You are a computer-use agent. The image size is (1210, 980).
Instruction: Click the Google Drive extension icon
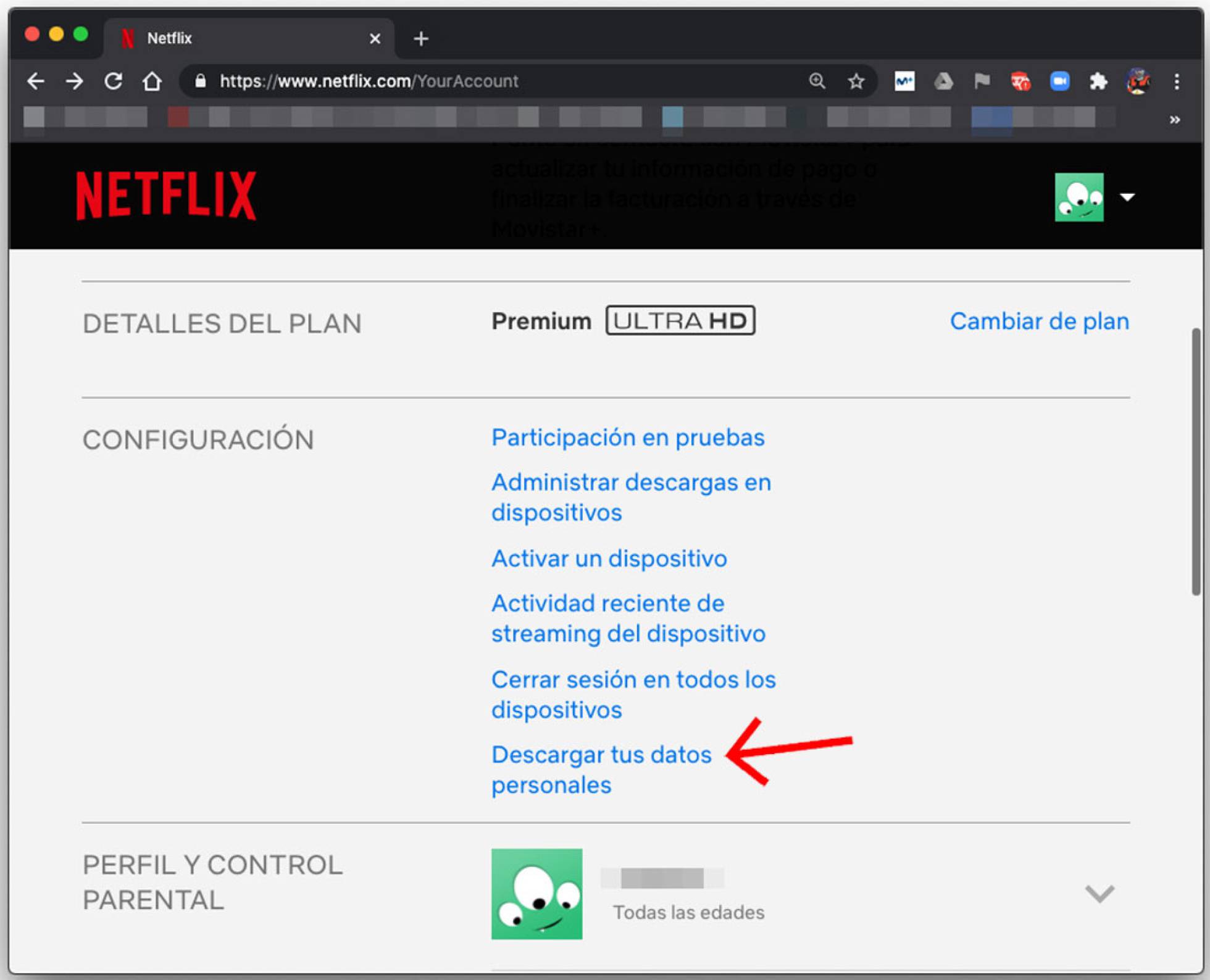[x=943, y=81]
